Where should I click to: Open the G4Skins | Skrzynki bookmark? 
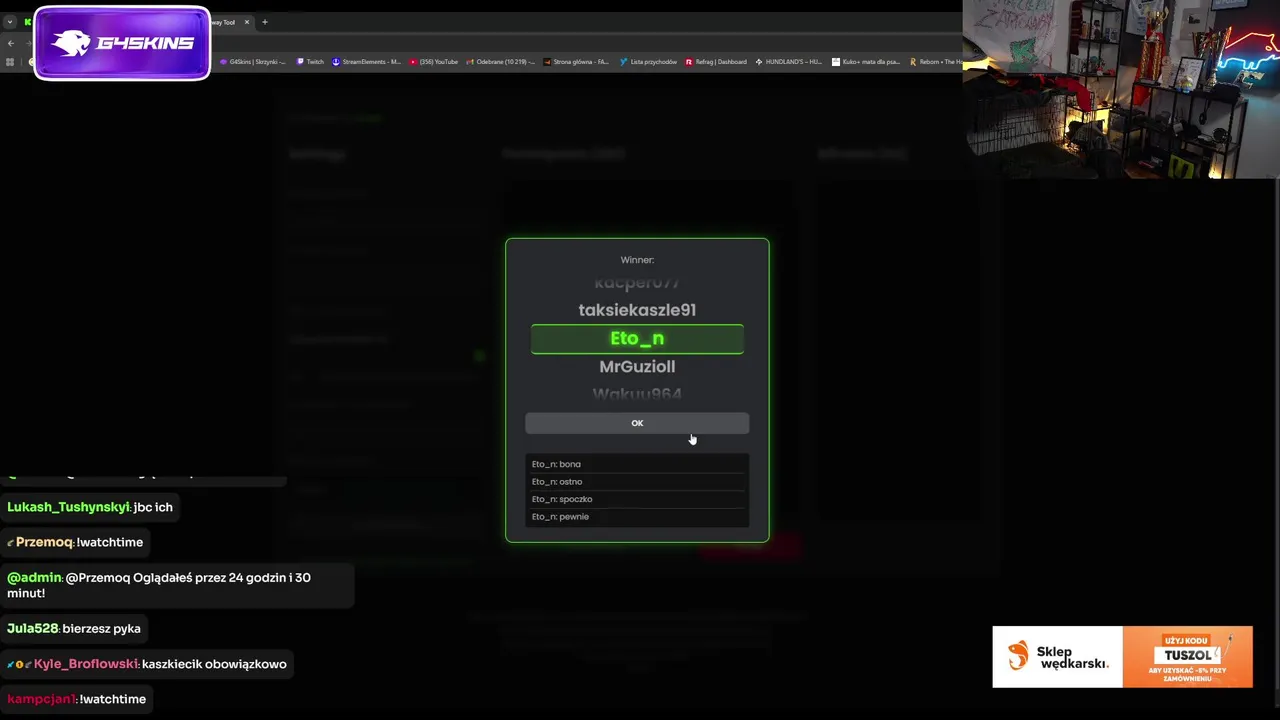pos(253,62)
